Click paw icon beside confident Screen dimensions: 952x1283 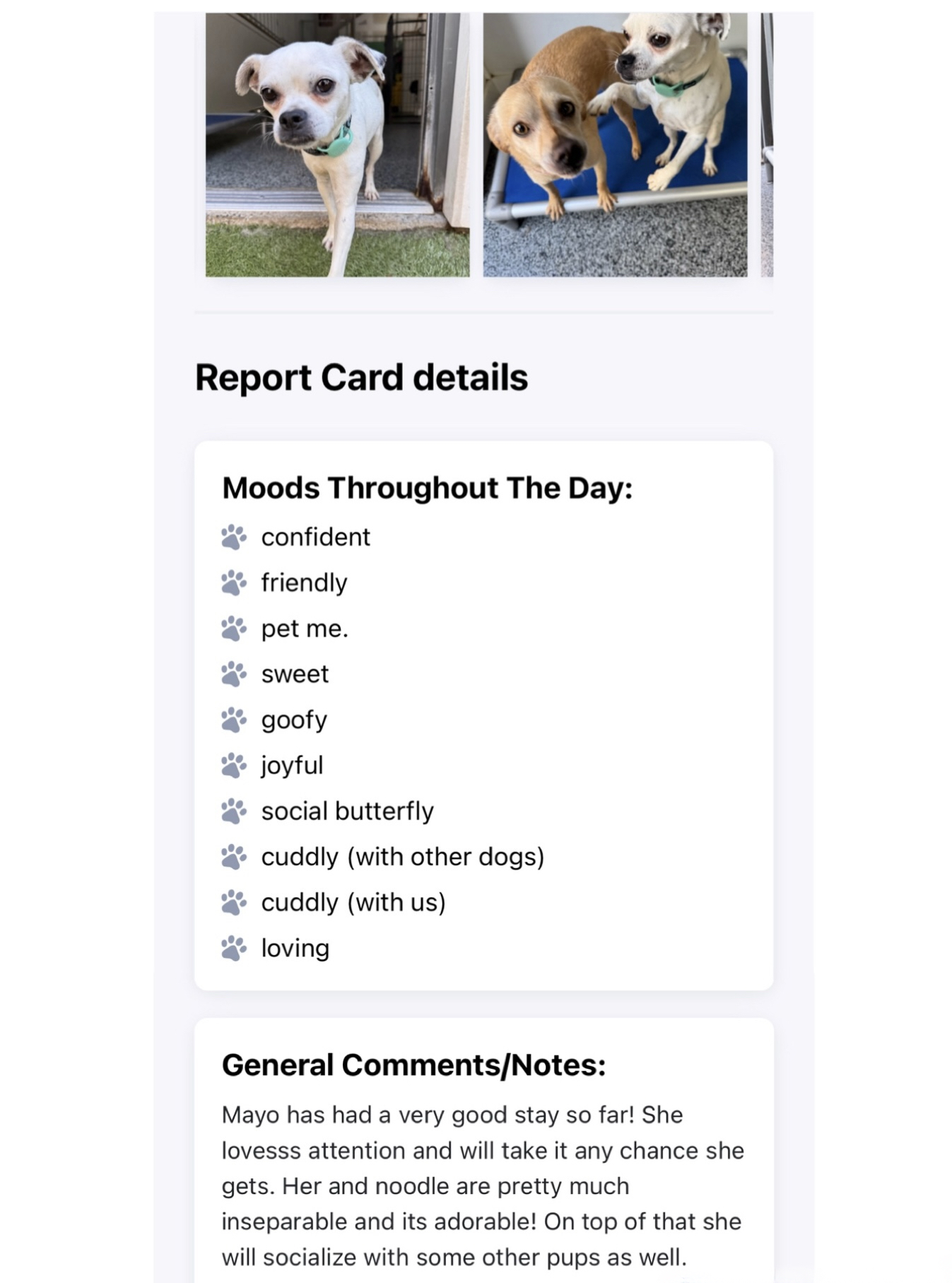click(x=234, y=537)
